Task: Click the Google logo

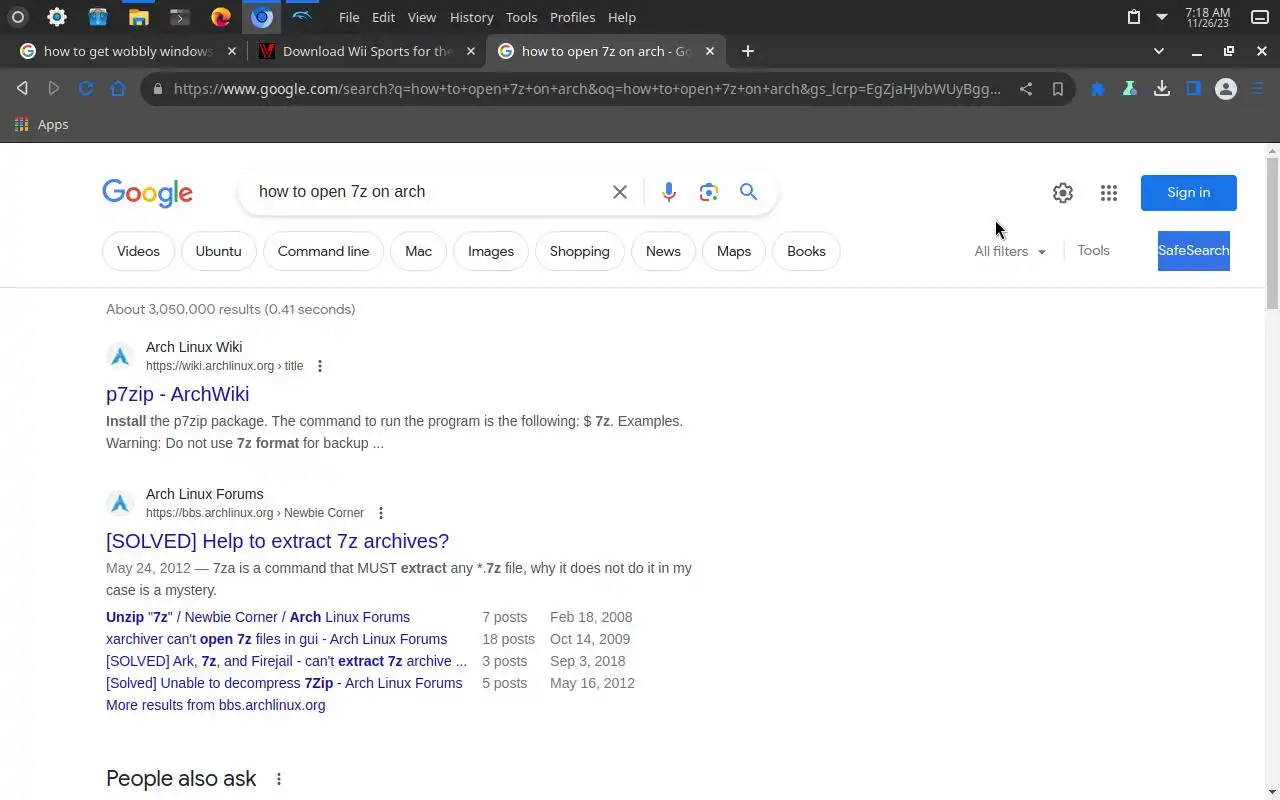Action: (x=147, y=193)
